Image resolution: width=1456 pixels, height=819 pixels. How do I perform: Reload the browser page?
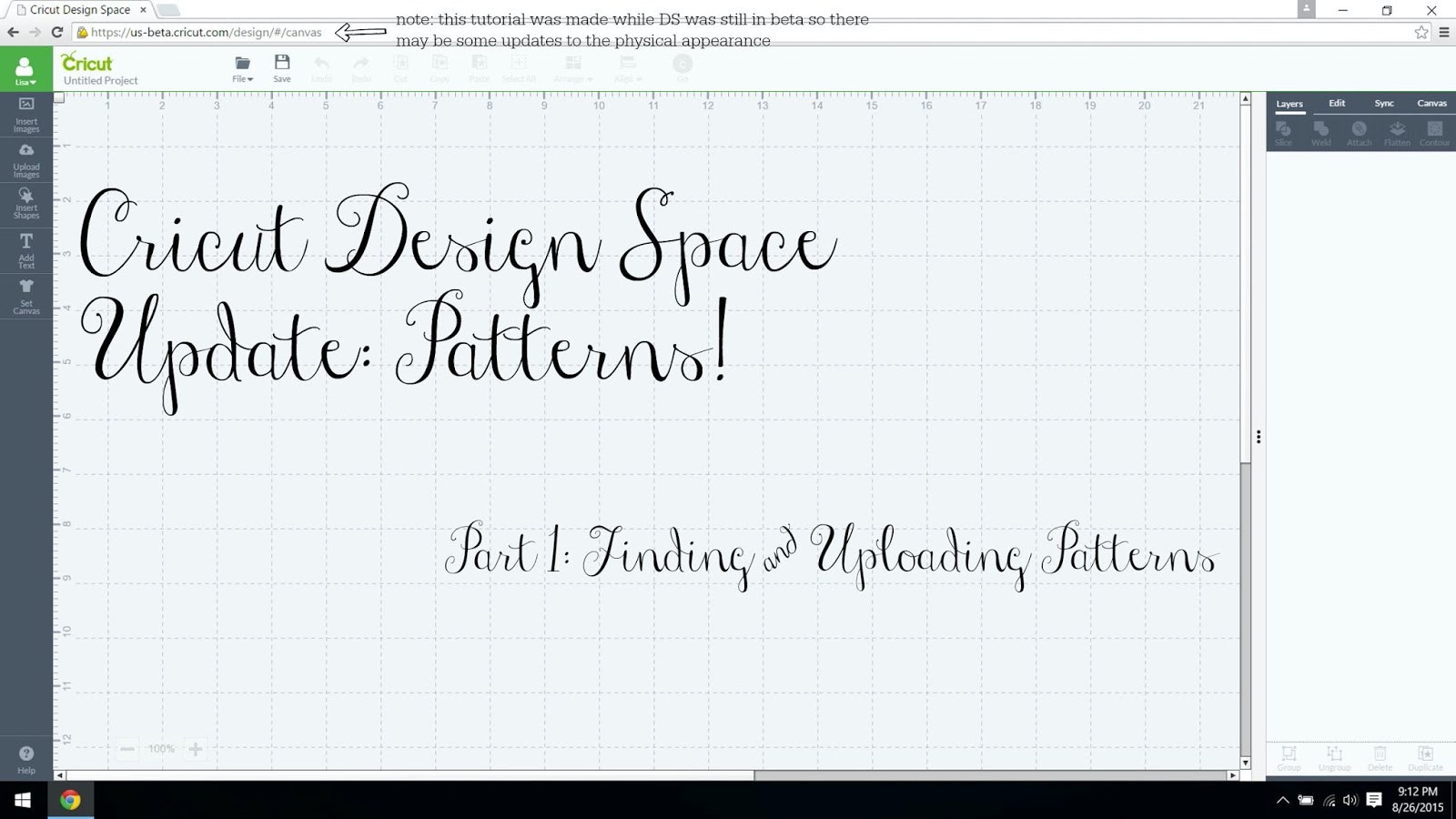tap(56, 32)
